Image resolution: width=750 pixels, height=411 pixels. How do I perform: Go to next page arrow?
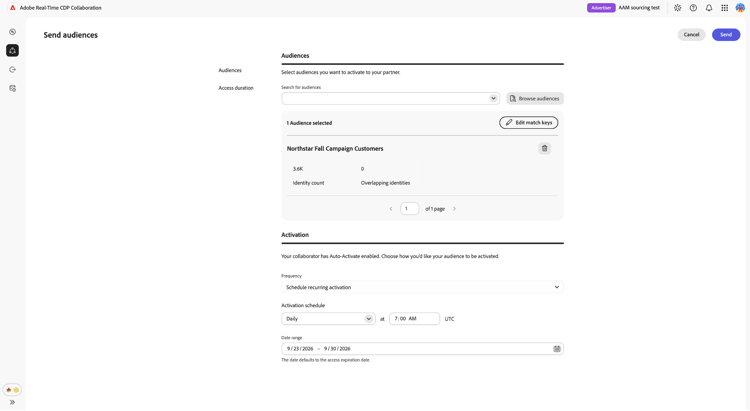(x=454, y=209)
